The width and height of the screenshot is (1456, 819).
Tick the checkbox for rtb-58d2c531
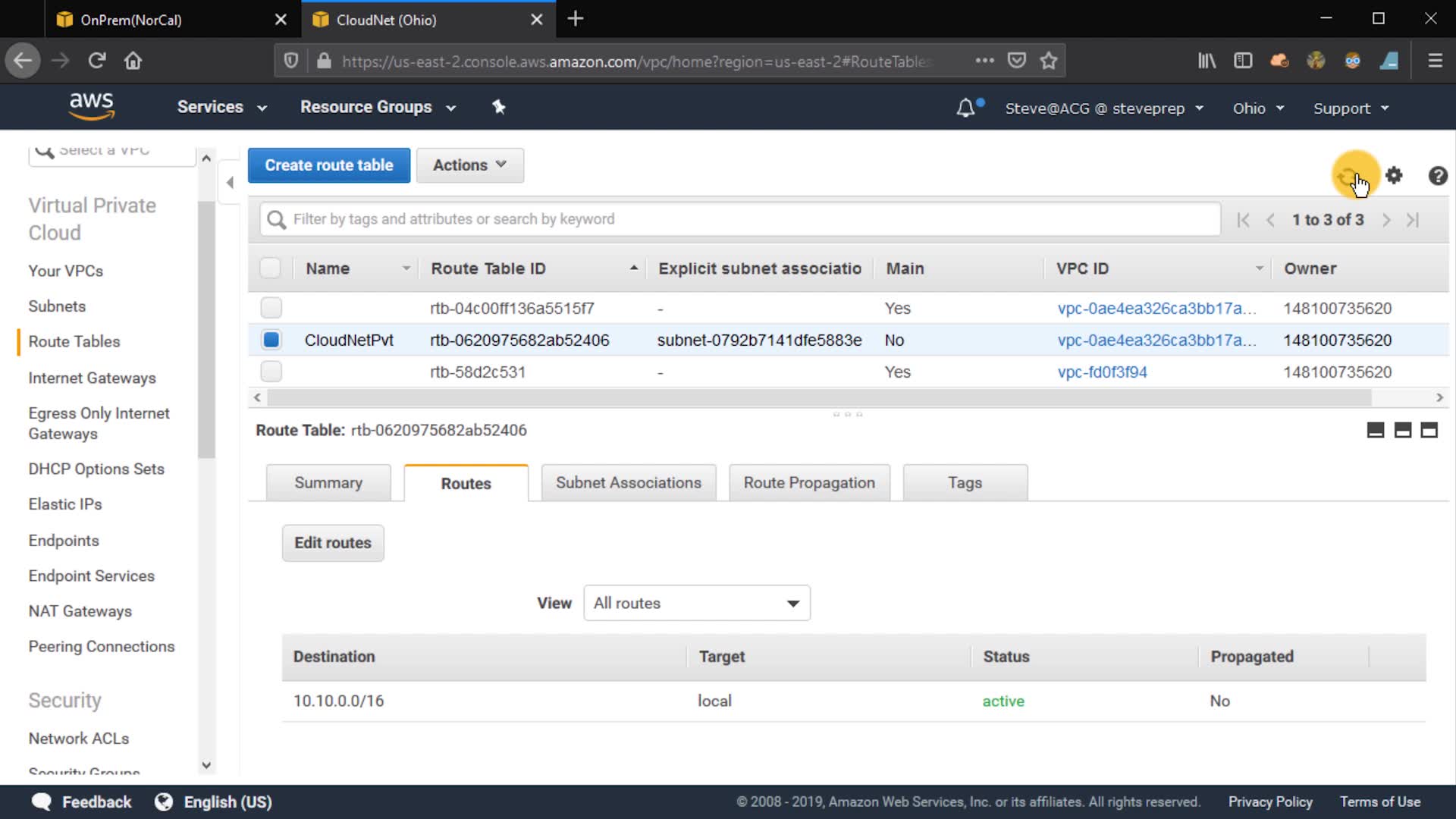(x=271, y=372)
